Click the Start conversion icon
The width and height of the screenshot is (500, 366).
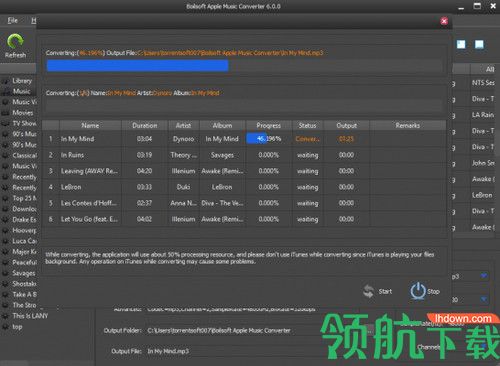pos(368,291)
